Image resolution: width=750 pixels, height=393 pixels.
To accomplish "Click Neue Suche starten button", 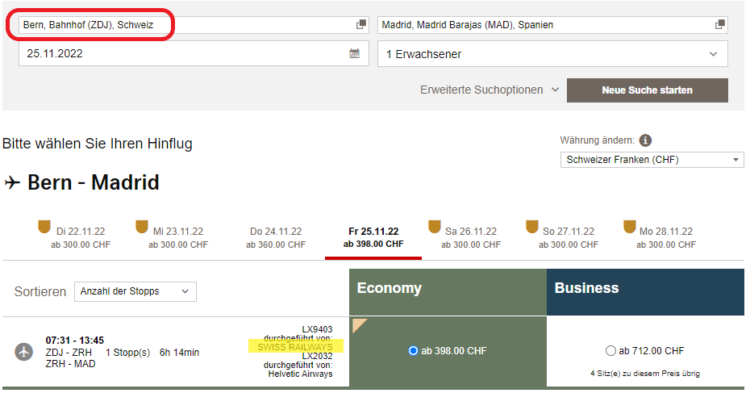I will tap(647, 90).
